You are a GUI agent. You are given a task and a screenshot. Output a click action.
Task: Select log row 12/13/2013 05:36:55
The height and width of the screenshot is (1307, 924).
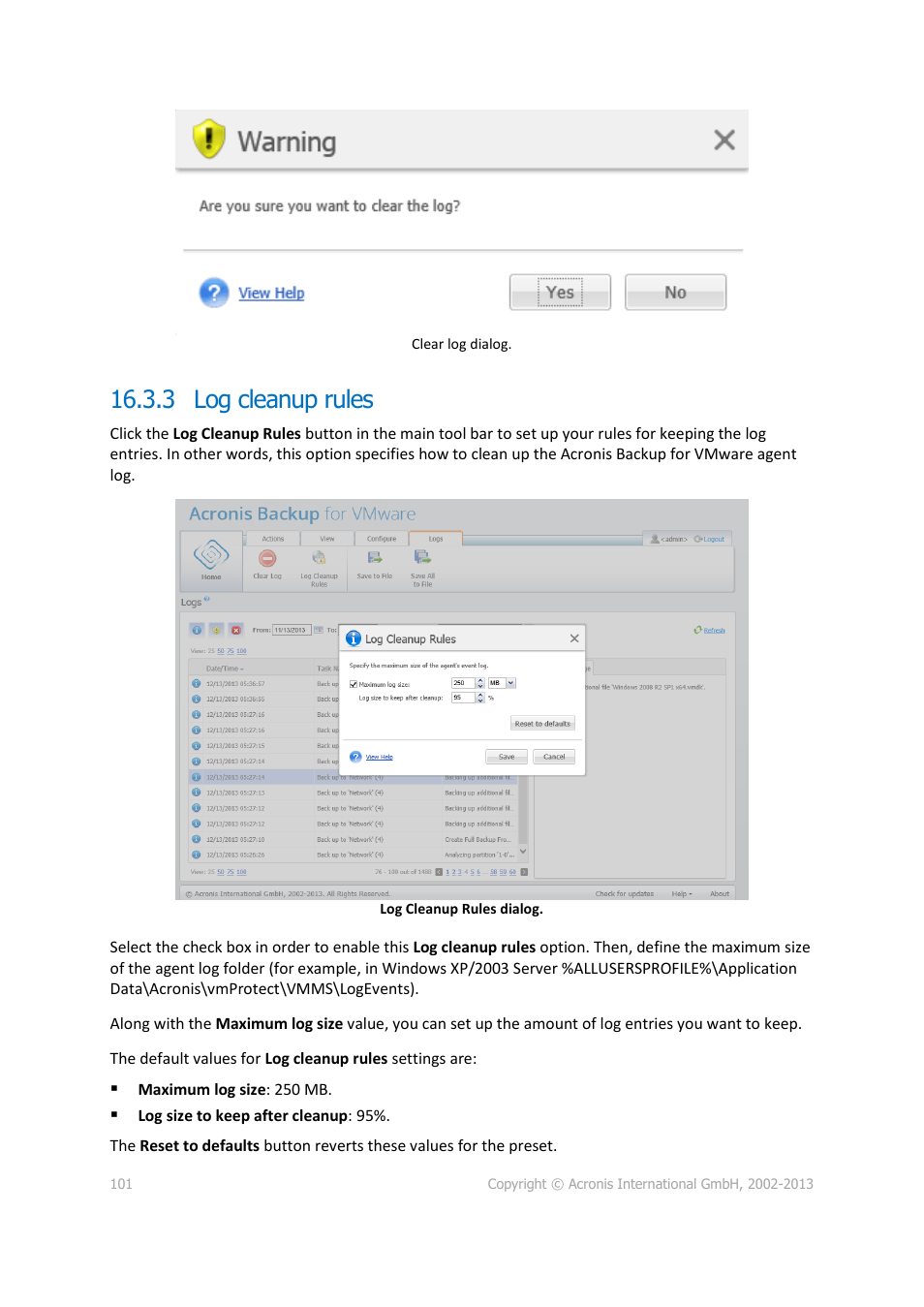coord(263,699)
